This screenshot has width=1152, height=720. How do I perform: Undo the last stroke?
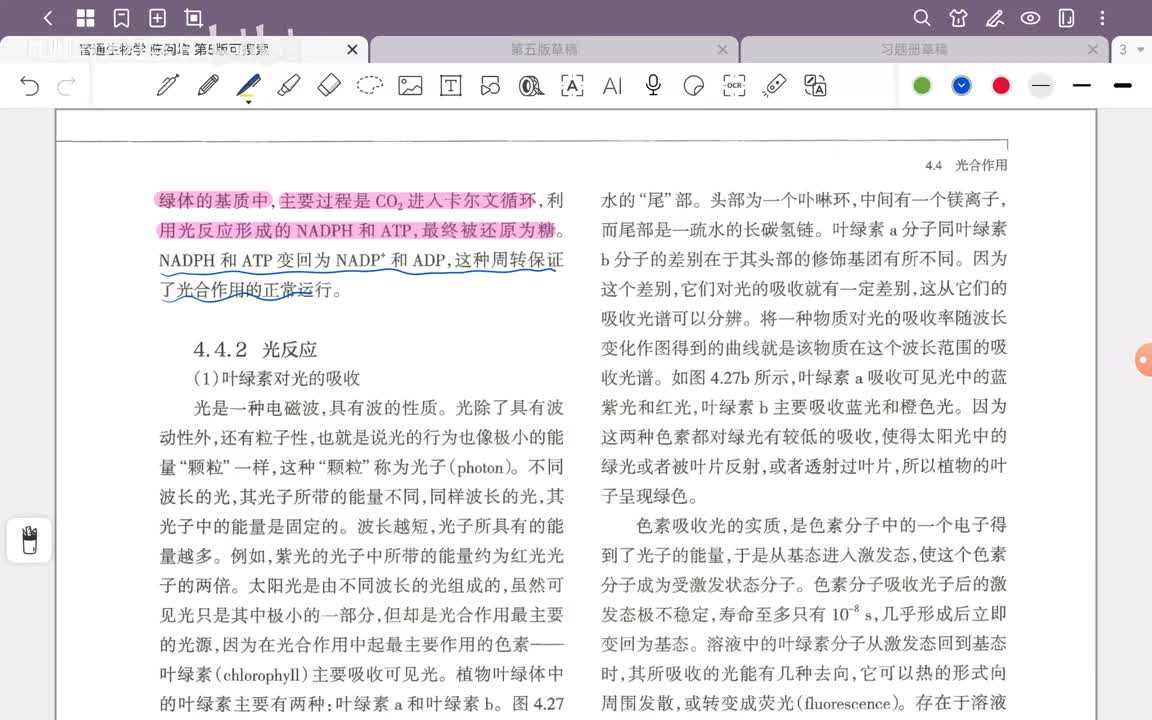coord(29,86)
